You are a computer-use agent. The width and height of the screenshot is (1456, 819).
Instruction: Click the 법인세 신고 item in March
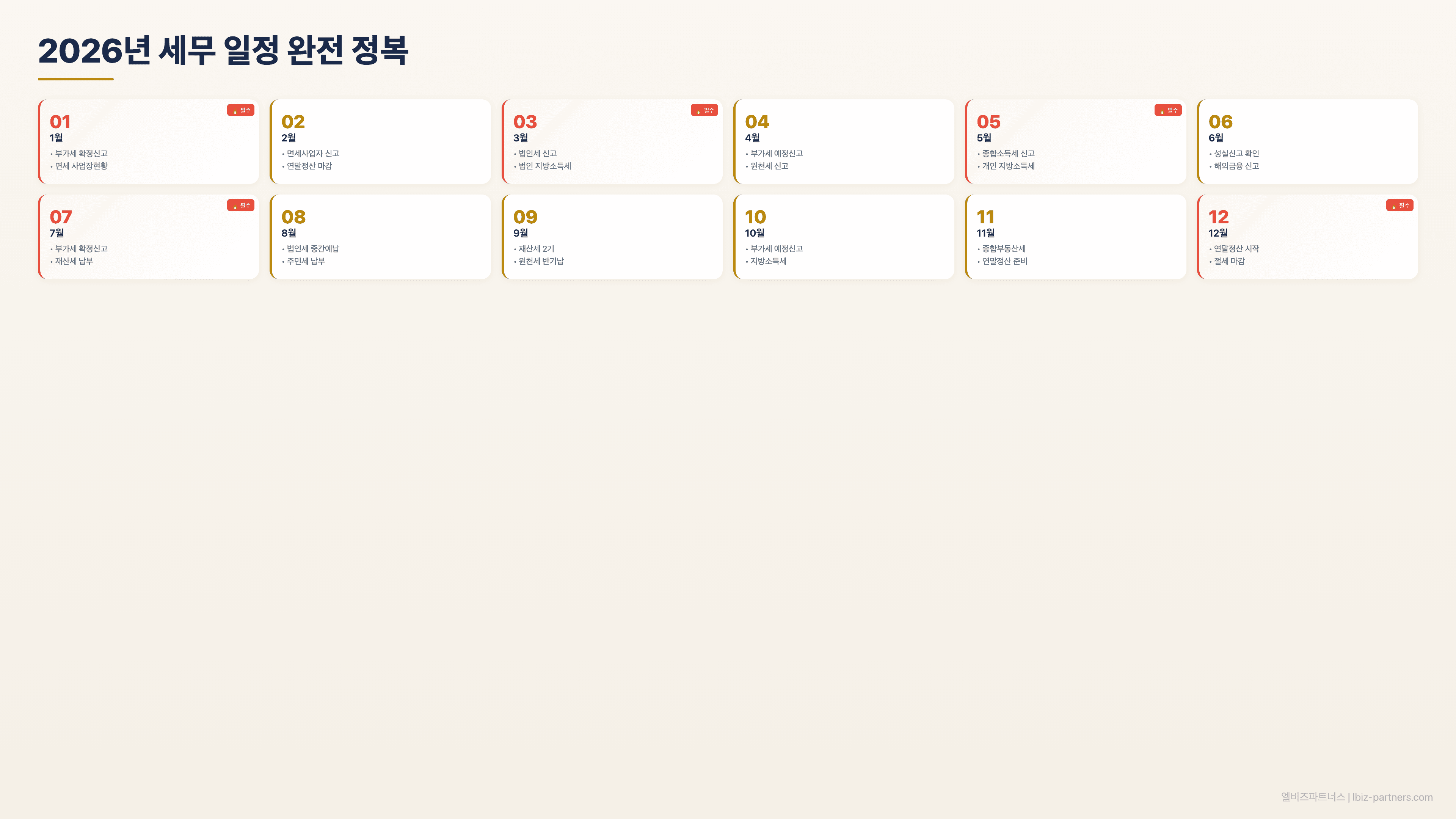(538, 153)
